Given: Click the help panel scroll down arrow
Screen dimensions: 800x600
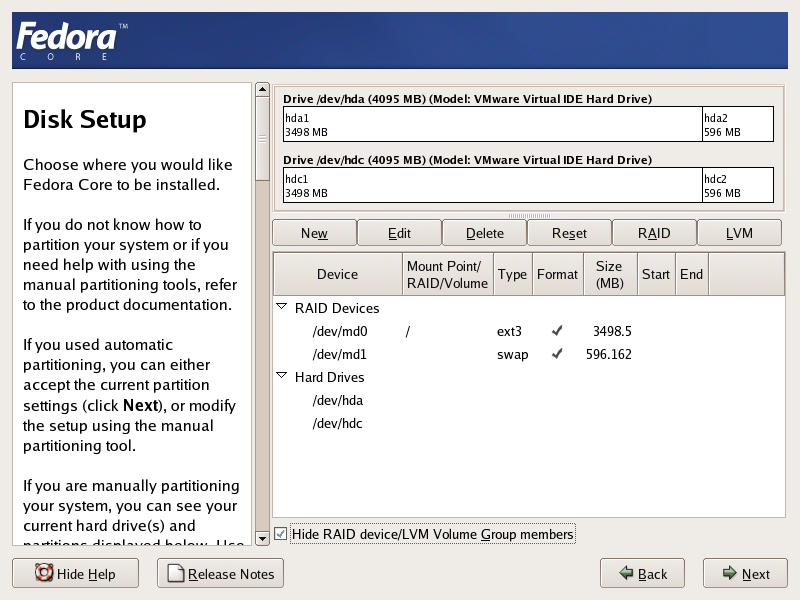Looking at the screenshot, I should (262, 538).
